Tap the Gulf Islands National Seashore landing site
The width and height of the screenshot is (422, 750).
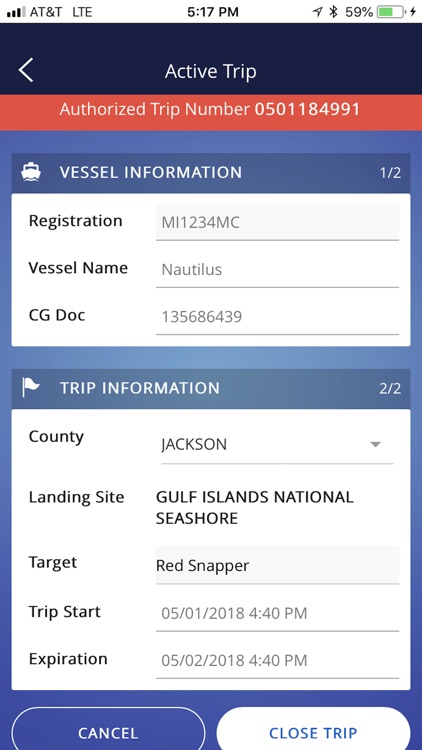pos(255,507)
